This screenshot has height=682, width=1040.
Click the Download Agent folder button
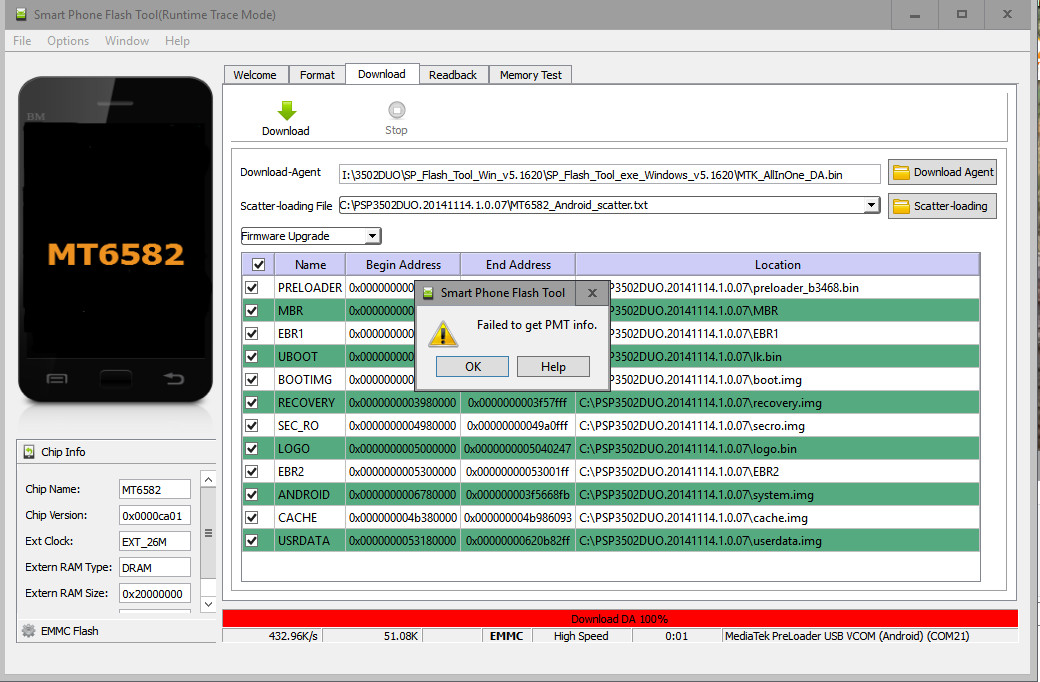(942, 172)
